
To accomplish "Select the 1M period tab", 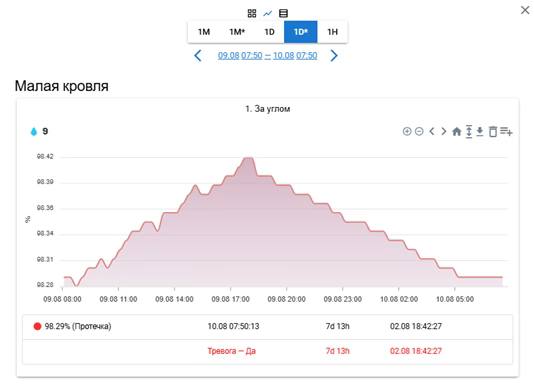I will [204, 32].
